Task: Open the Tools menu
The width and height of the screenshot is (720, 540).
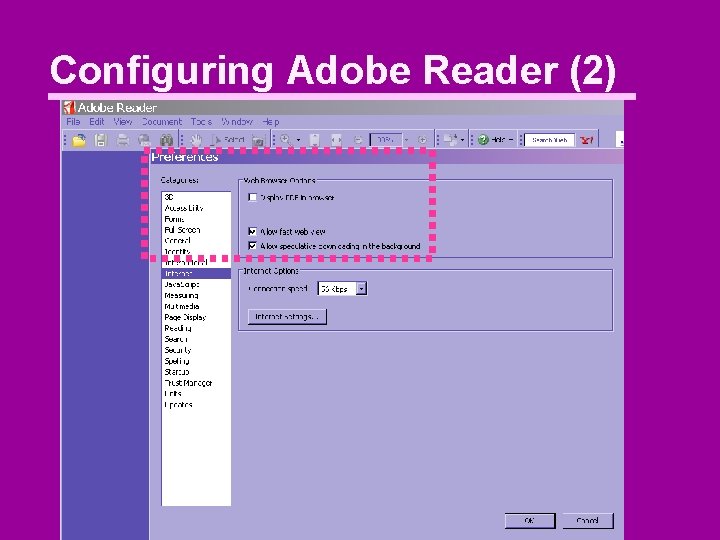Action: click(x=201, y=122)
